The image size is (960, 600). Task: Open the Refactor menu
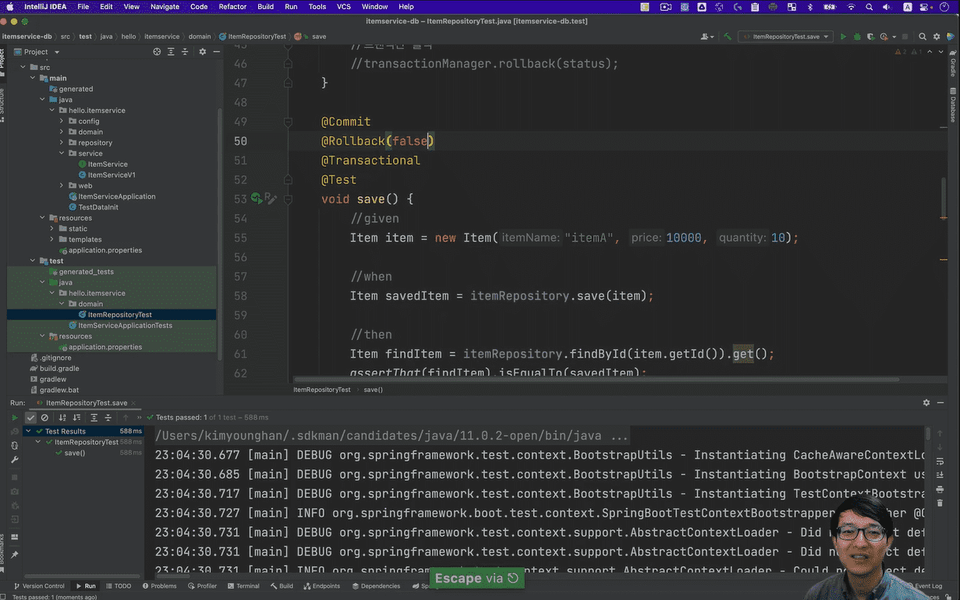pyautogui.click(x=232, y=7)
